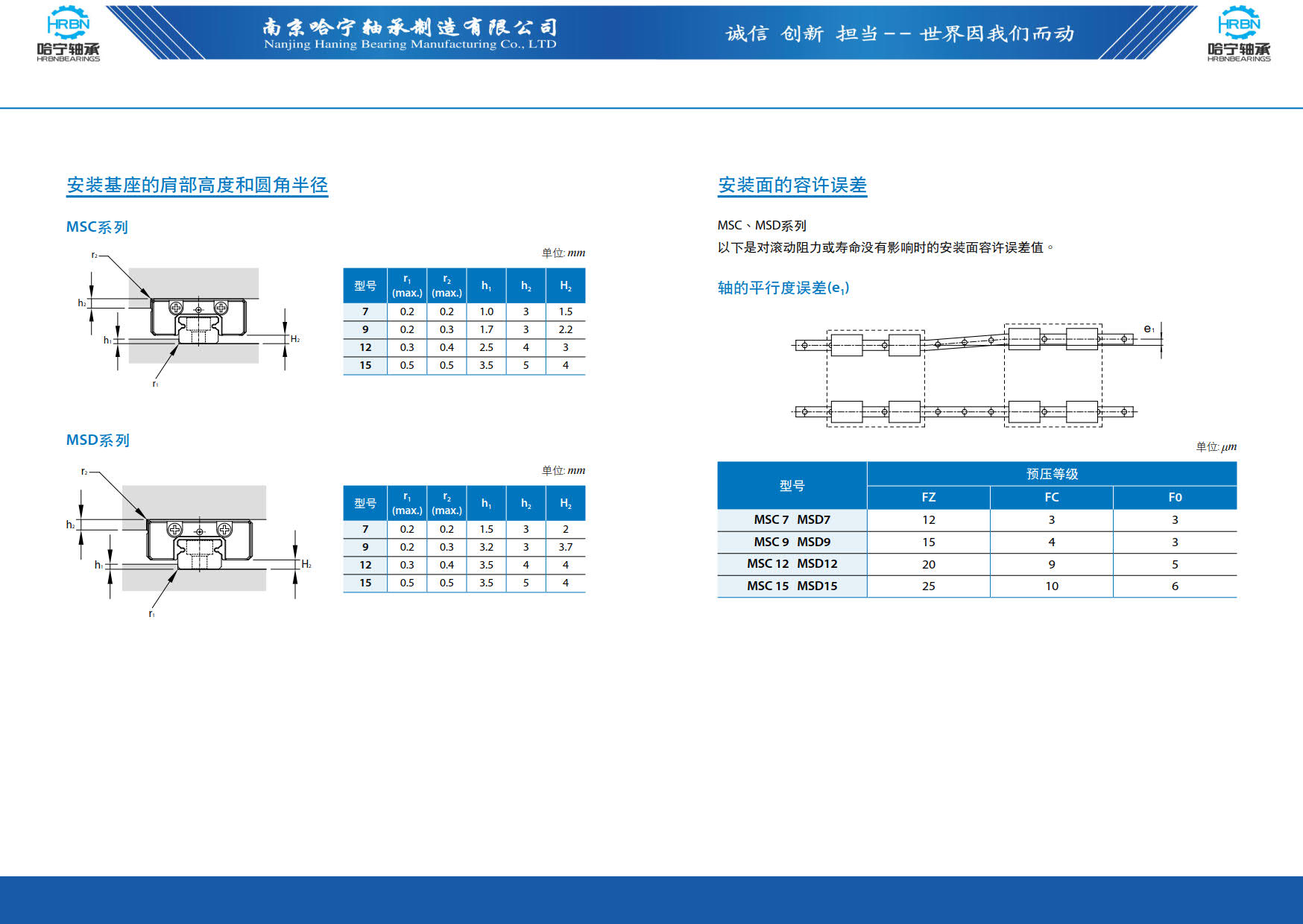Image resolution: width=1303 pixels, height=924 pixels.
Task: Click FC value 10 for MSC 15
Action: [x=1052, y=586]
